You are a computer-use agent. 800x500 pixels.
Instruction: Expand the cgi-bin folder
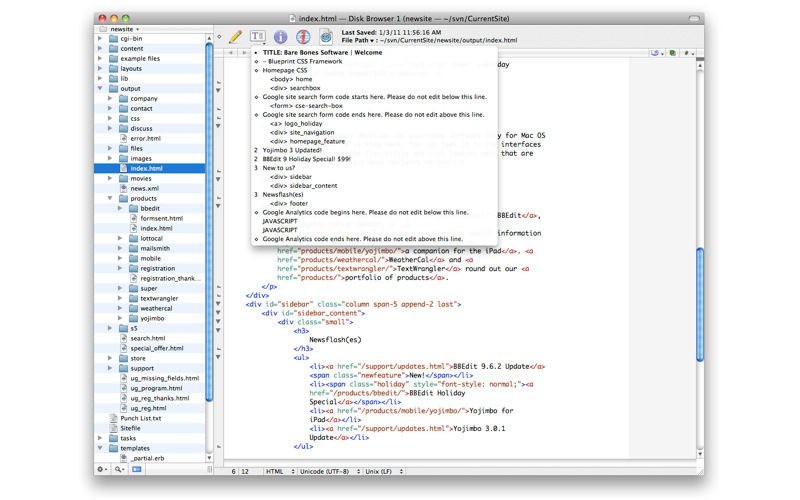pyautogui.click(x=100, y=38)
